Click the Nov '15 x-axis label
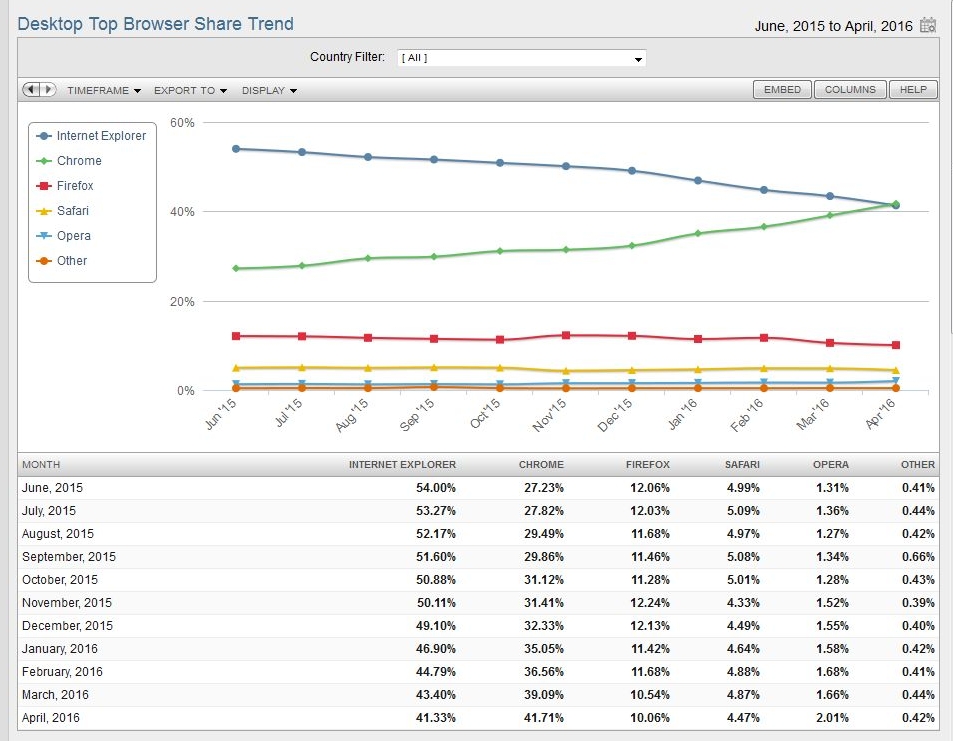Image resolution: width=953 pixels, height=741 pixels. point(550,415)
